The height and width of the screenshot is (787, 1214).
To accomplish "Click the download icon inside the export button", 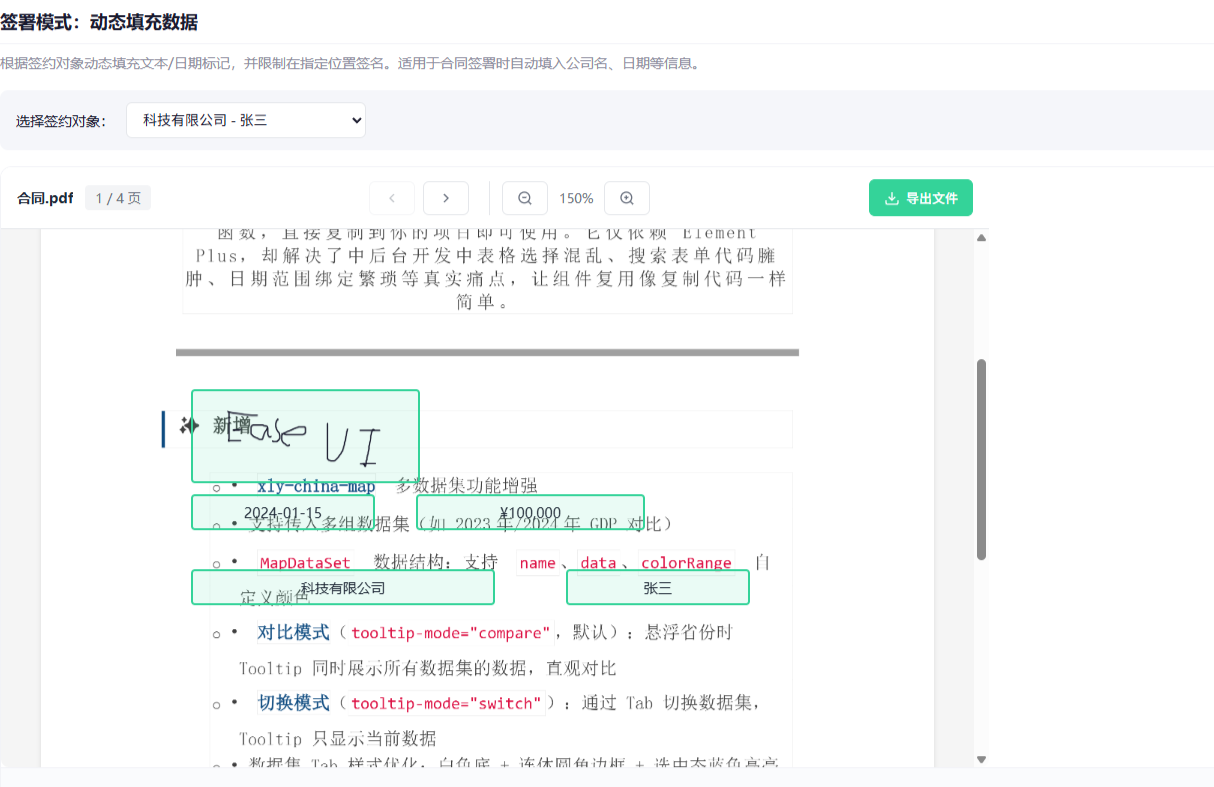I will (x=891, y=197).
